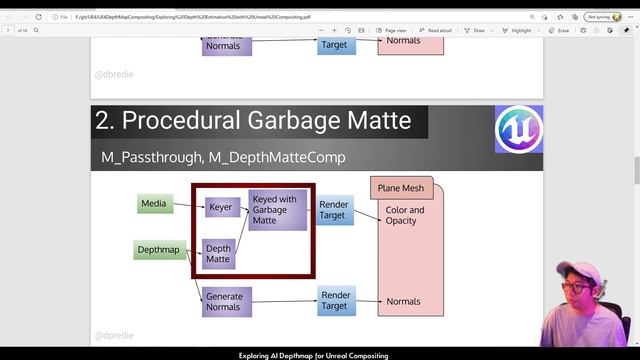This screenshot has width=640, height=360.
Task: Select the Draw tool
Action: point(474,30)
